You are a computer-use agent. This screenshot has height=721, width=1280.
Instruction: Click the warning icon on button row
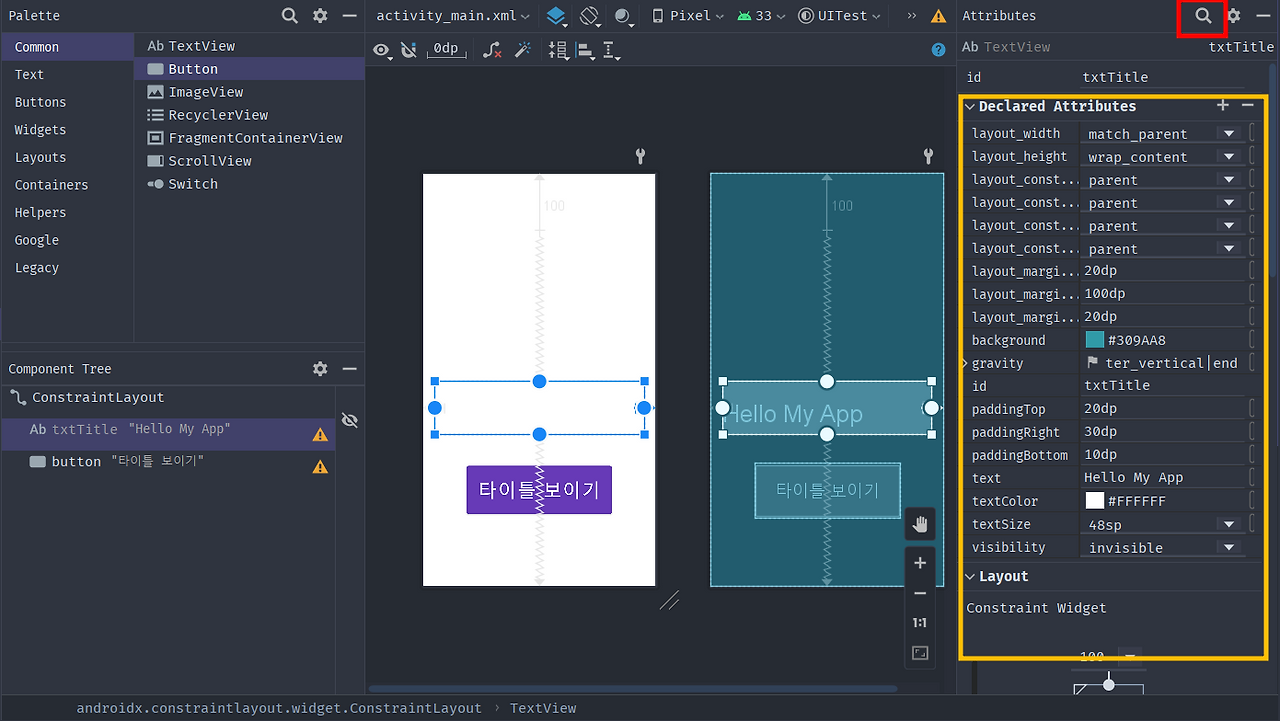(319, 464)
